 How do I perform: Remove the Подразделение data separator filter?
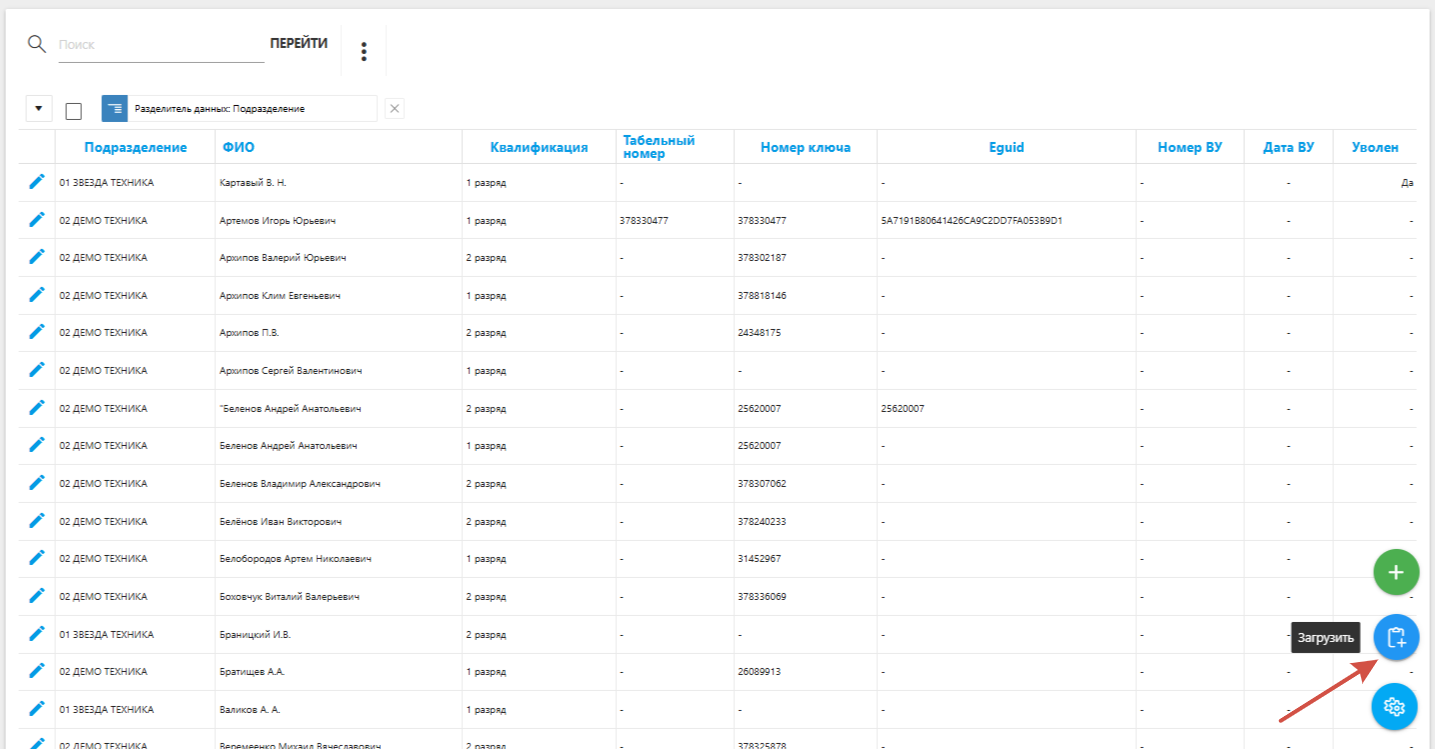(x=395, y=109)
